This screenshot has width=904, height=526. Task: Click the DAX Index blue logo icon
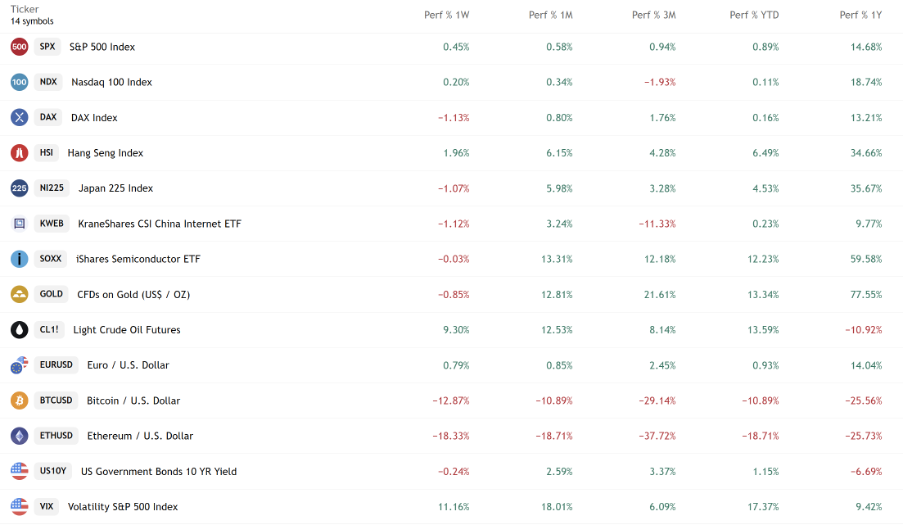pyautogui.click(x=19, y=117)
